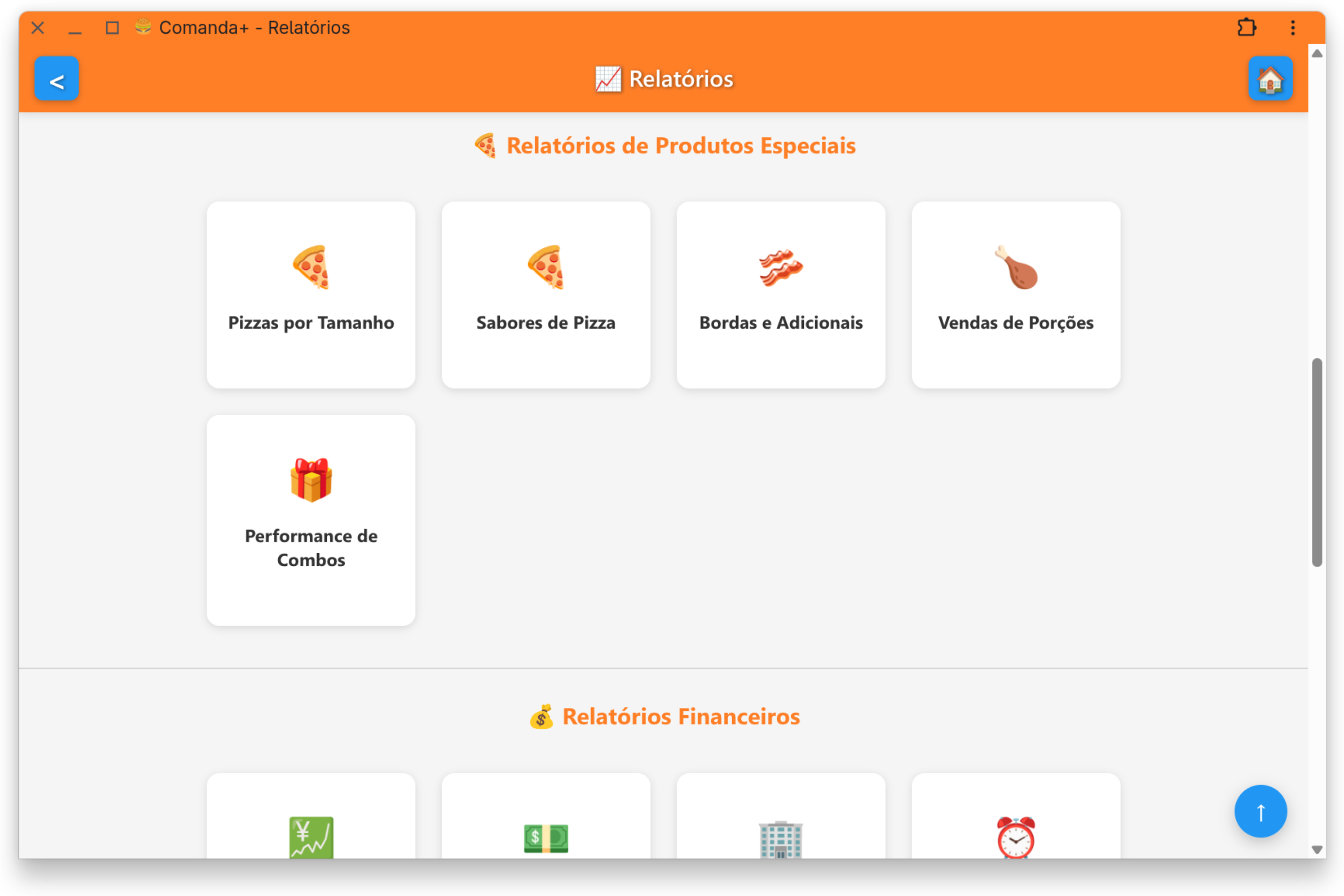The image size is (1344, 896).
Task: Open the Pizzas por Tamanho report
Action: point(311,295)
